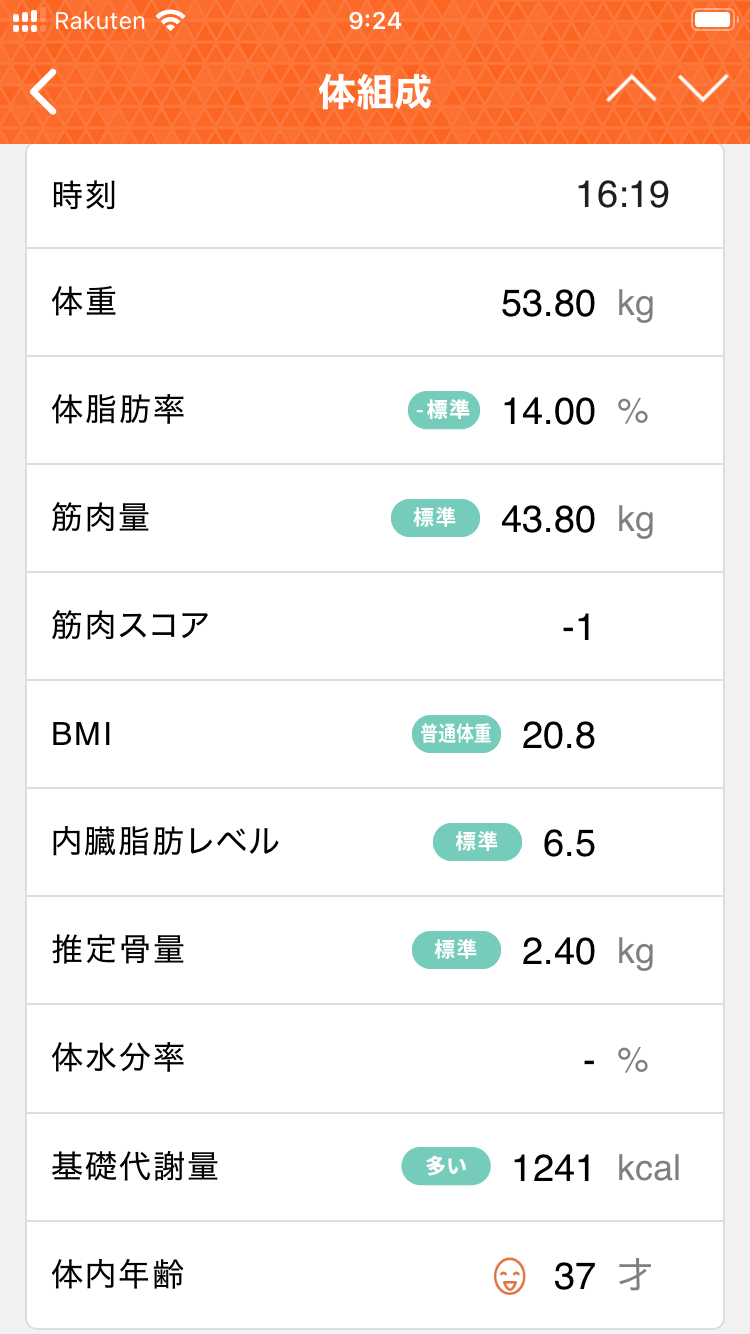This screenshot has height=1334, width=750.
Task: Open the 筋肉スコア row
Action: (375, 627)
